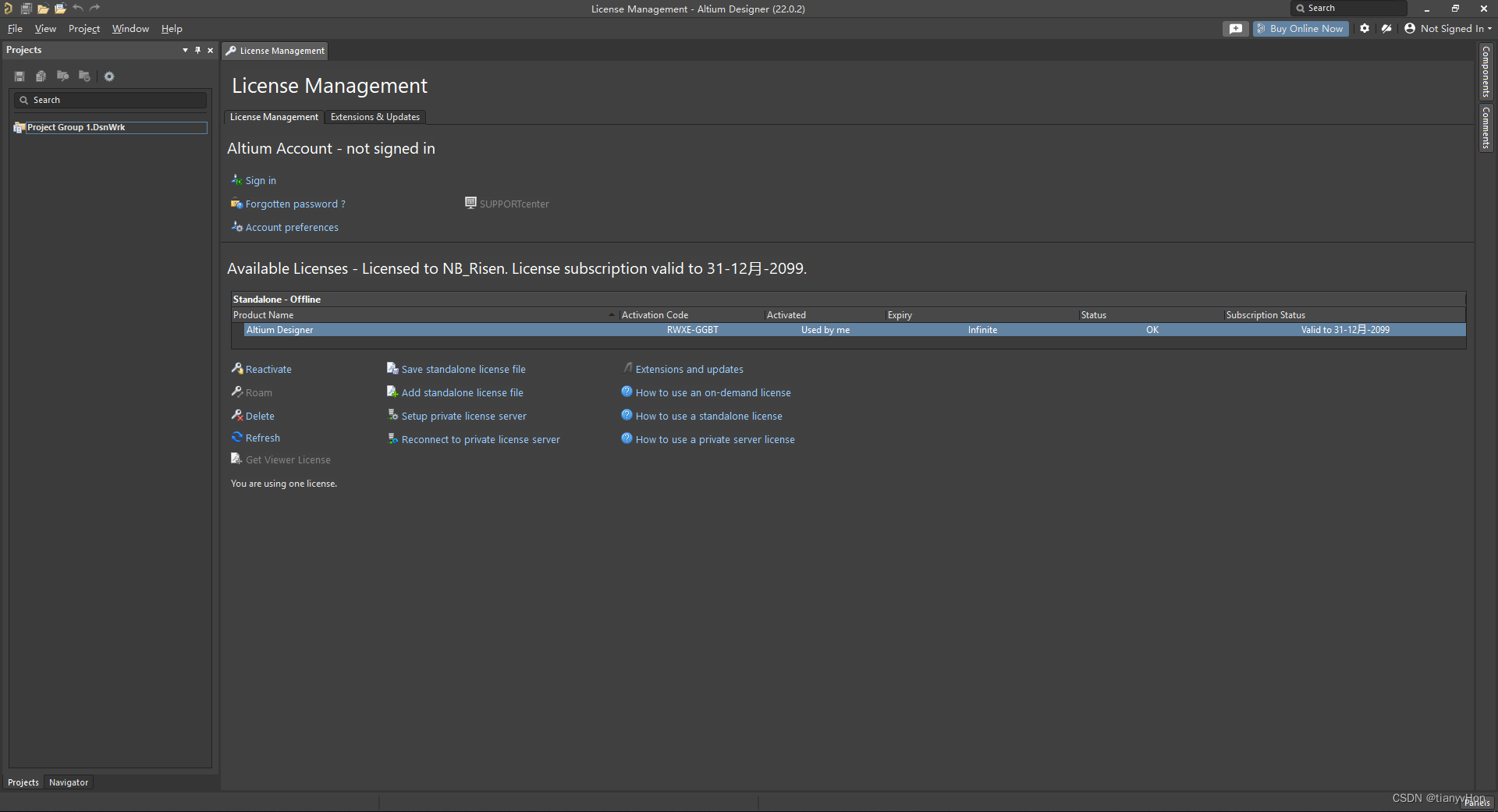Click the Open Project icon in the title bar

[60, 9]
